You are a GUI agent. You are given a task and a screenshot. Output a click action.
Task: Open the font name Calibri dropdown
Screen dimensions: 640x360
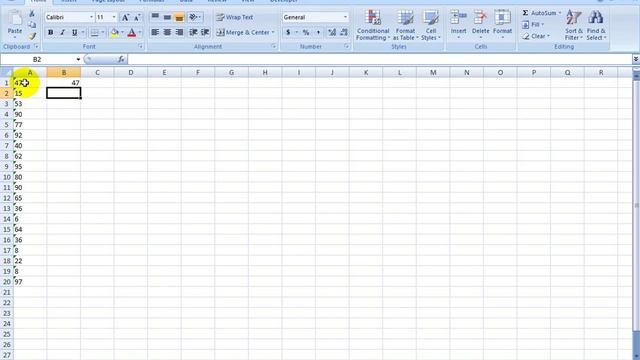(91, 17)
